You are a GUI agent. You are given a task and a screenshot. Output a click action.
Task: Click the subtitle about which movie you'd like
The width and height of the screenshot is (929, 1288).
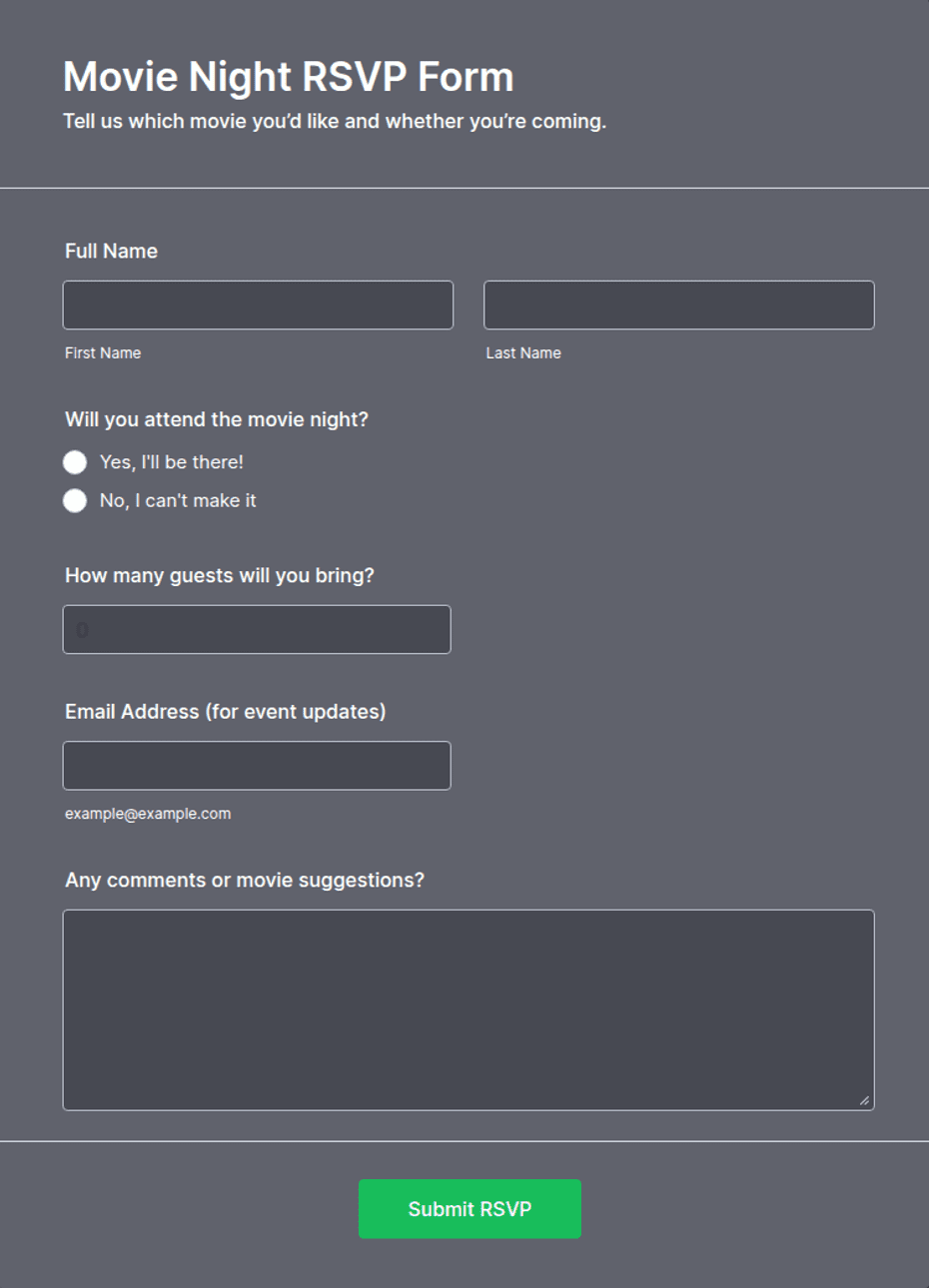(x=335, y=122)
